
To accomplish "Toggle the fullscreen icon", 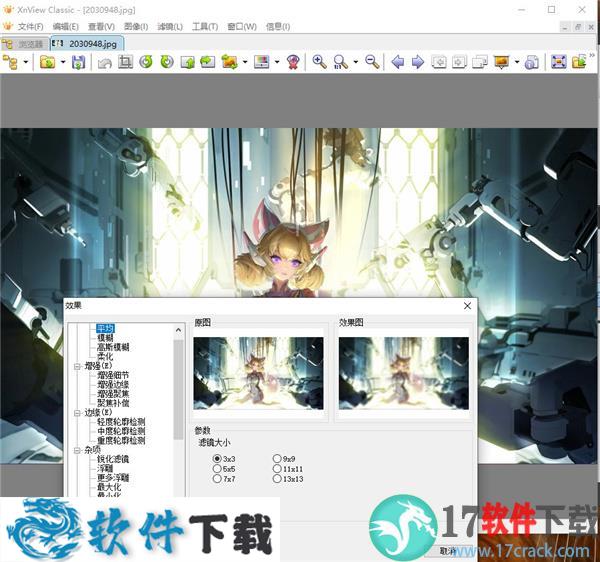I will [x=559, y=62].
